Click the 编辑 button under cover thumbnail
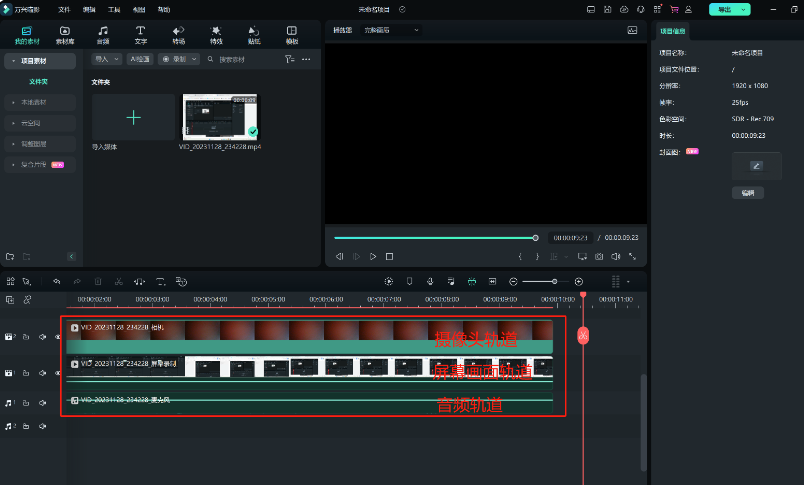 point(747,192)
